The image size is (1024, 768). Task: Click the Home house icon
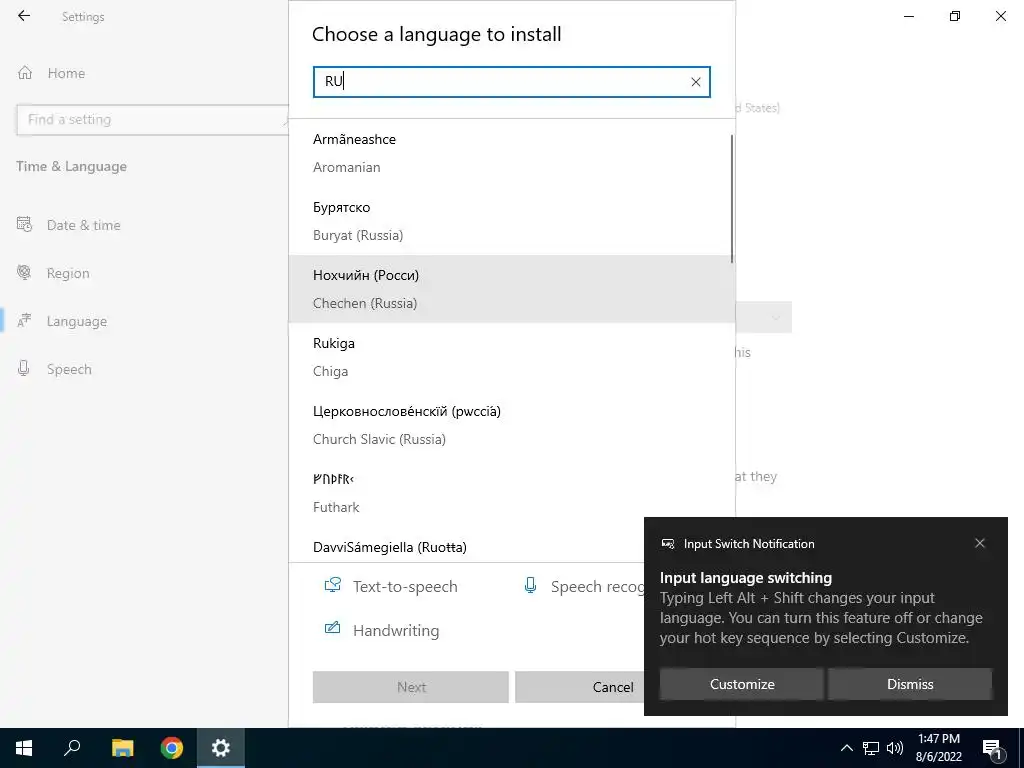(25, 73)
